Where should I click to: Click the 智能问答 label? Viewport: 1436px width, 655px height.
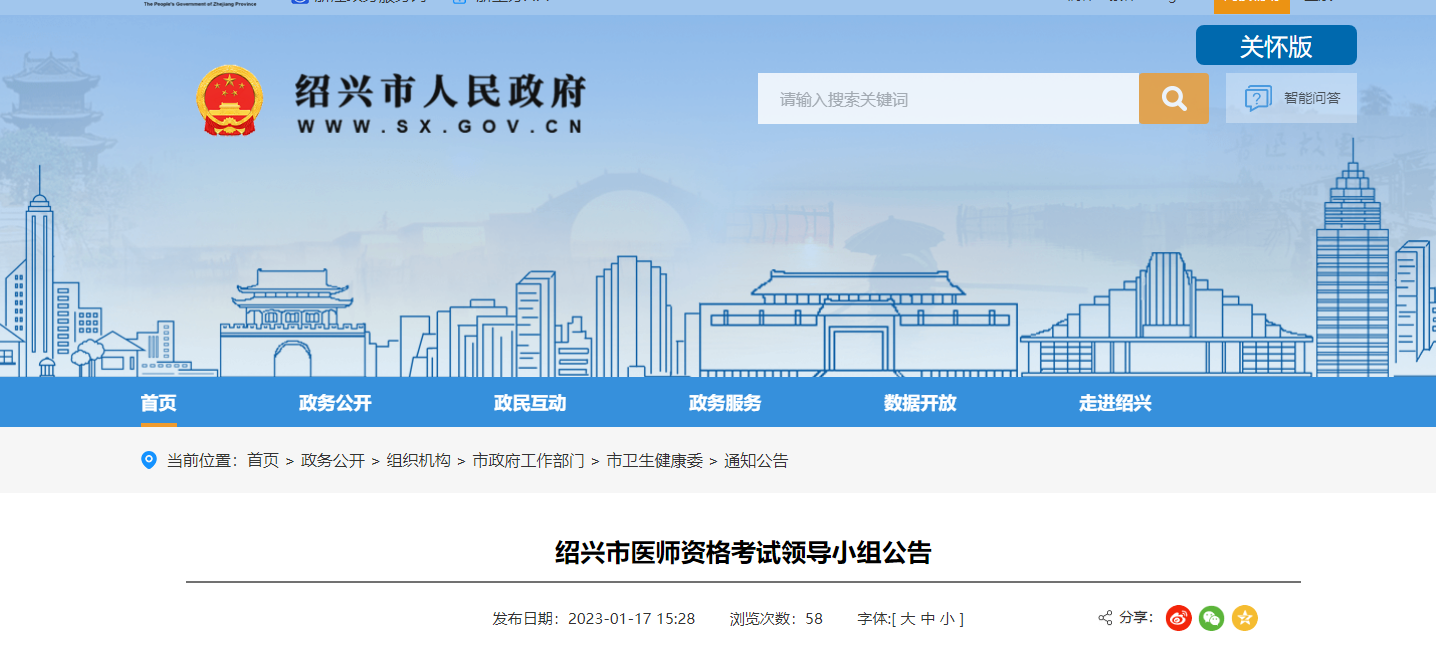[x=1312, y=98]
